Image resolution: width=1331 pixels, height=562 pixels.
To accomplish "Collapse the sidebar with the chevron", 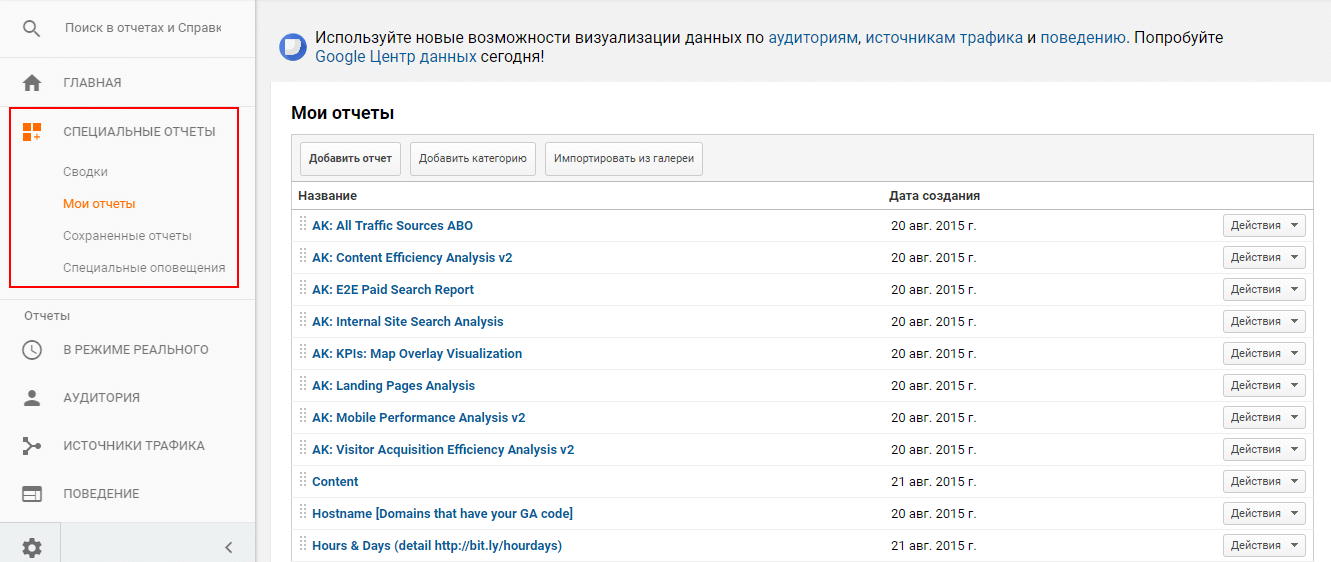I will pyautogui.click(x=228, y=547).
